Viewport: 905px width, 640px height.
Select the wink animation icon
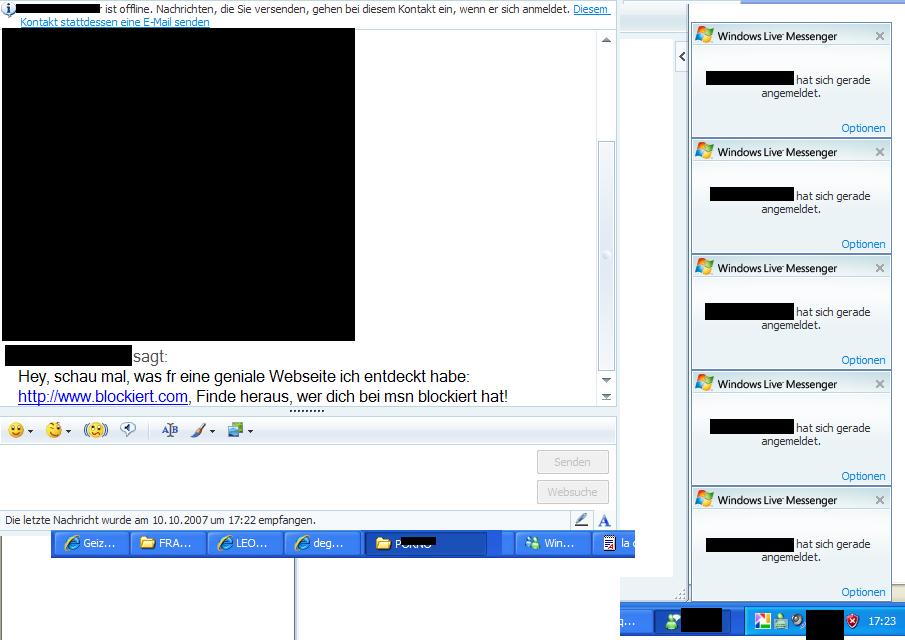(x=54, y=431)
